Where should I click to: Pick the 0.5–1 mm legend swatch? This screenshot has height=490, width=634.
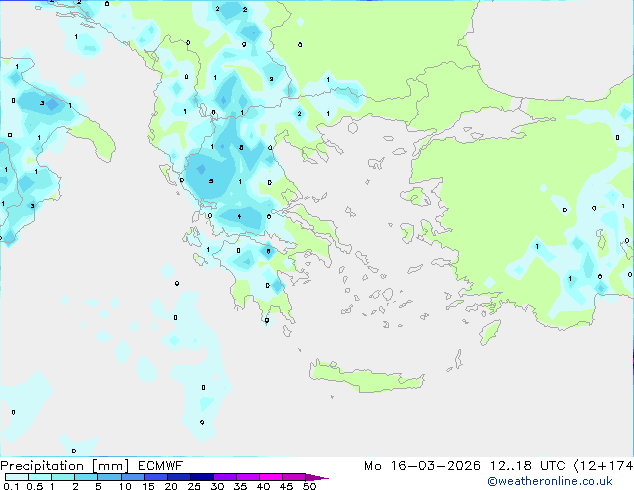point(40,477)
